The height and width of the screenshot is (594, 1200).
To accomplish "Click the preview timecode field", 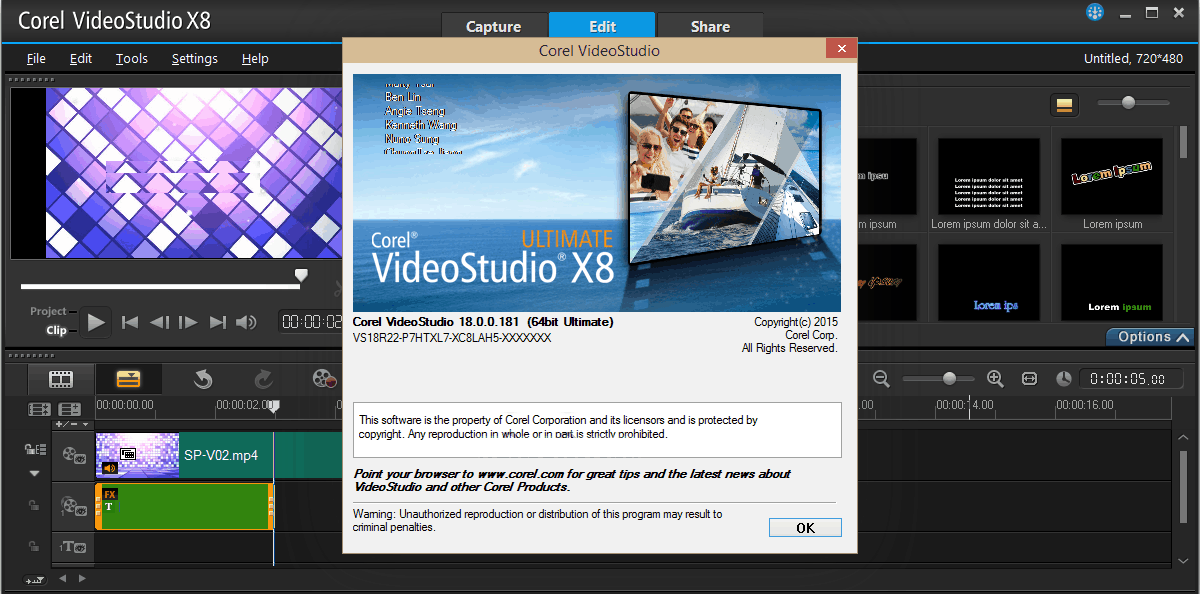I will [x=312, y=322].
